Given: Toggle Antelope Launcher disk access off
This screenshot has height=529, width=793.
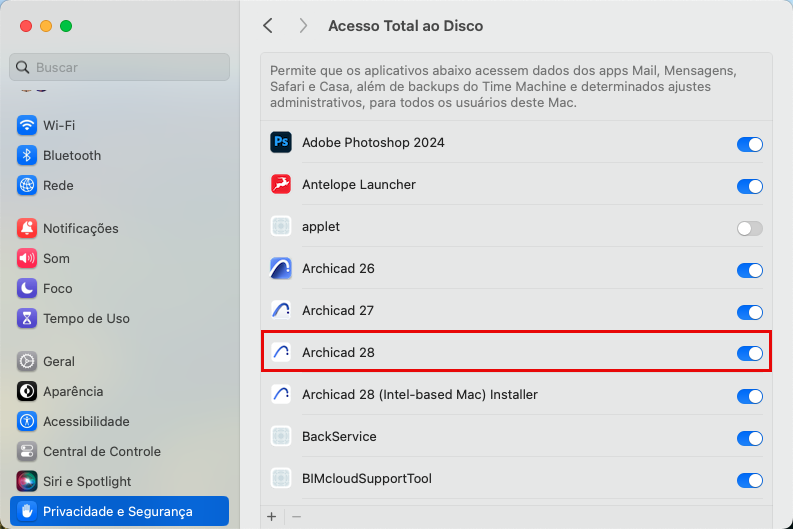Looking at the screenshot, I should point(750,186).
